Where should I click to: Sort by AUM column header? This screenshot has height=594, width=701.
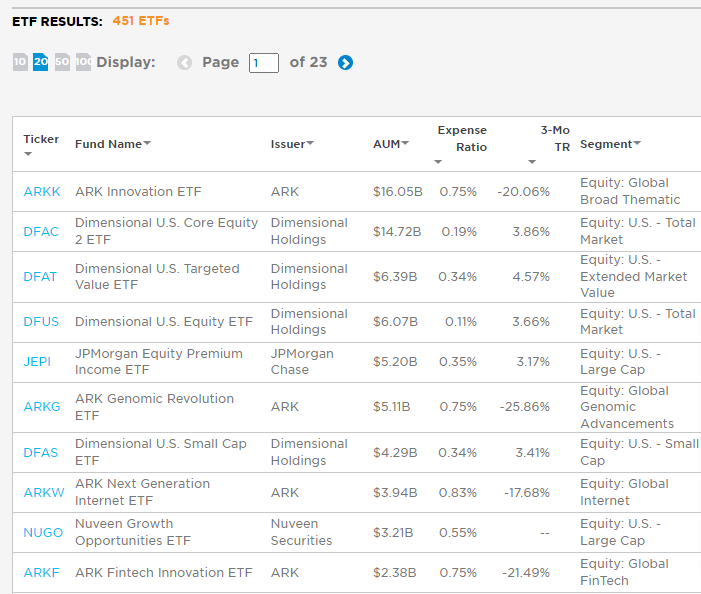coord(391,144)
